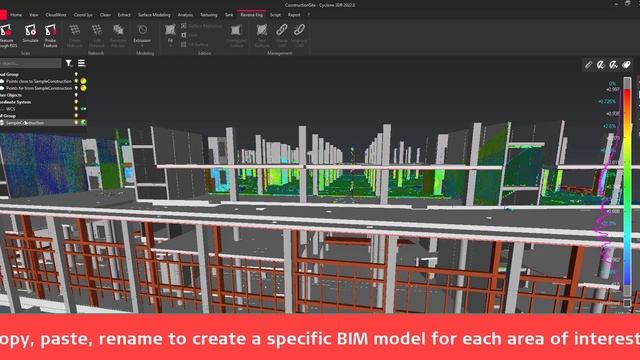Click the Coordinate System group header
Image resolution: width=640 pixels, height=360 pixels.
click(16, 102)
